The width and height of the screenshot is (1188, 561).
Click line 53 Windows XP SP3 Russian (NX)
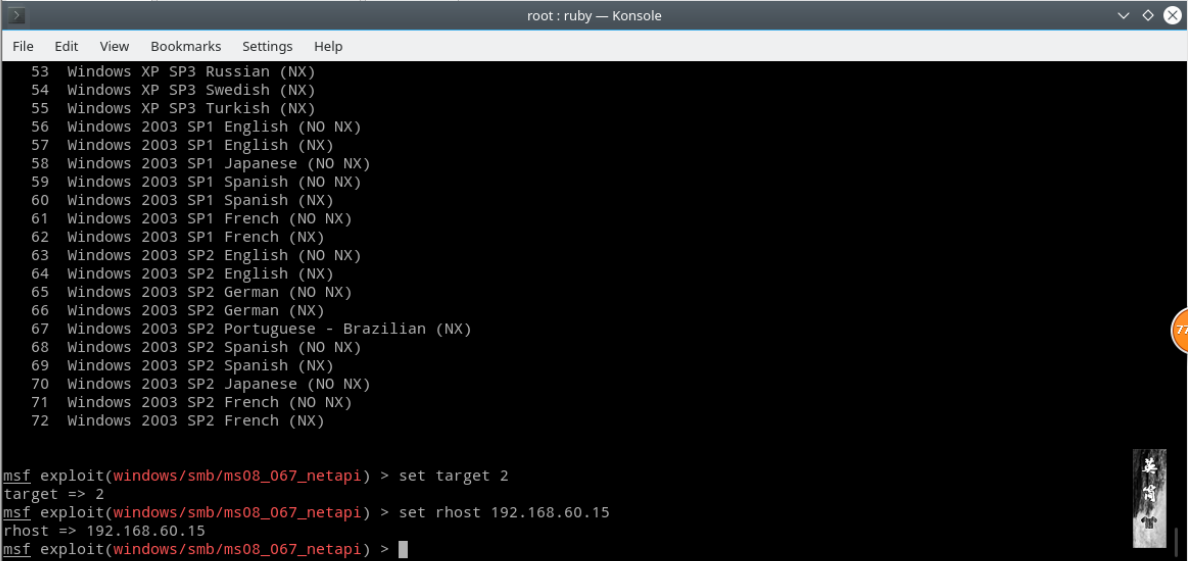pyautogui.click(x=173, y=72)
